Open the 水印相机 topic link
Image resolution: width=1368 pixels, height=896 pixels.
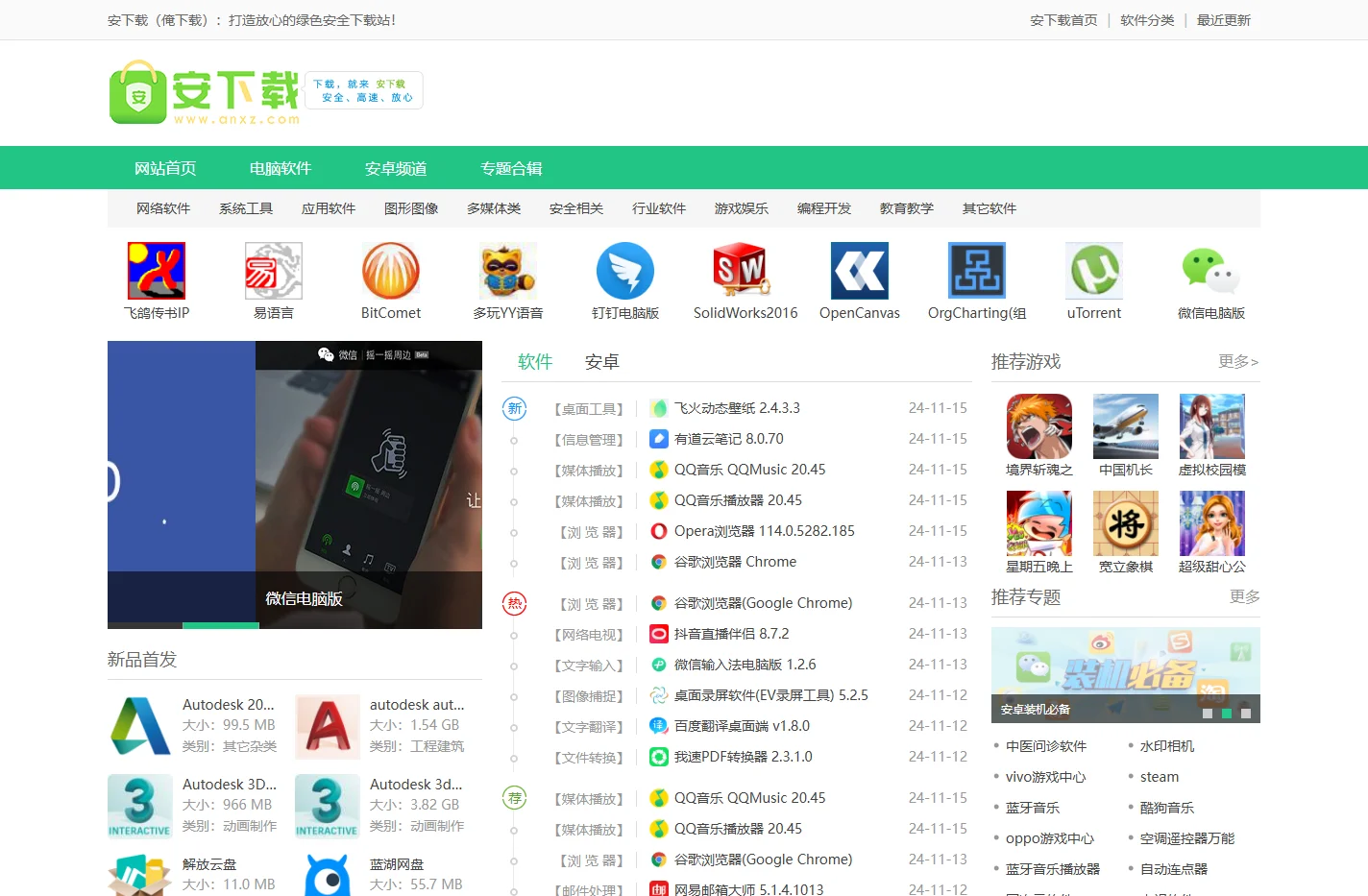click(1167, 746)
